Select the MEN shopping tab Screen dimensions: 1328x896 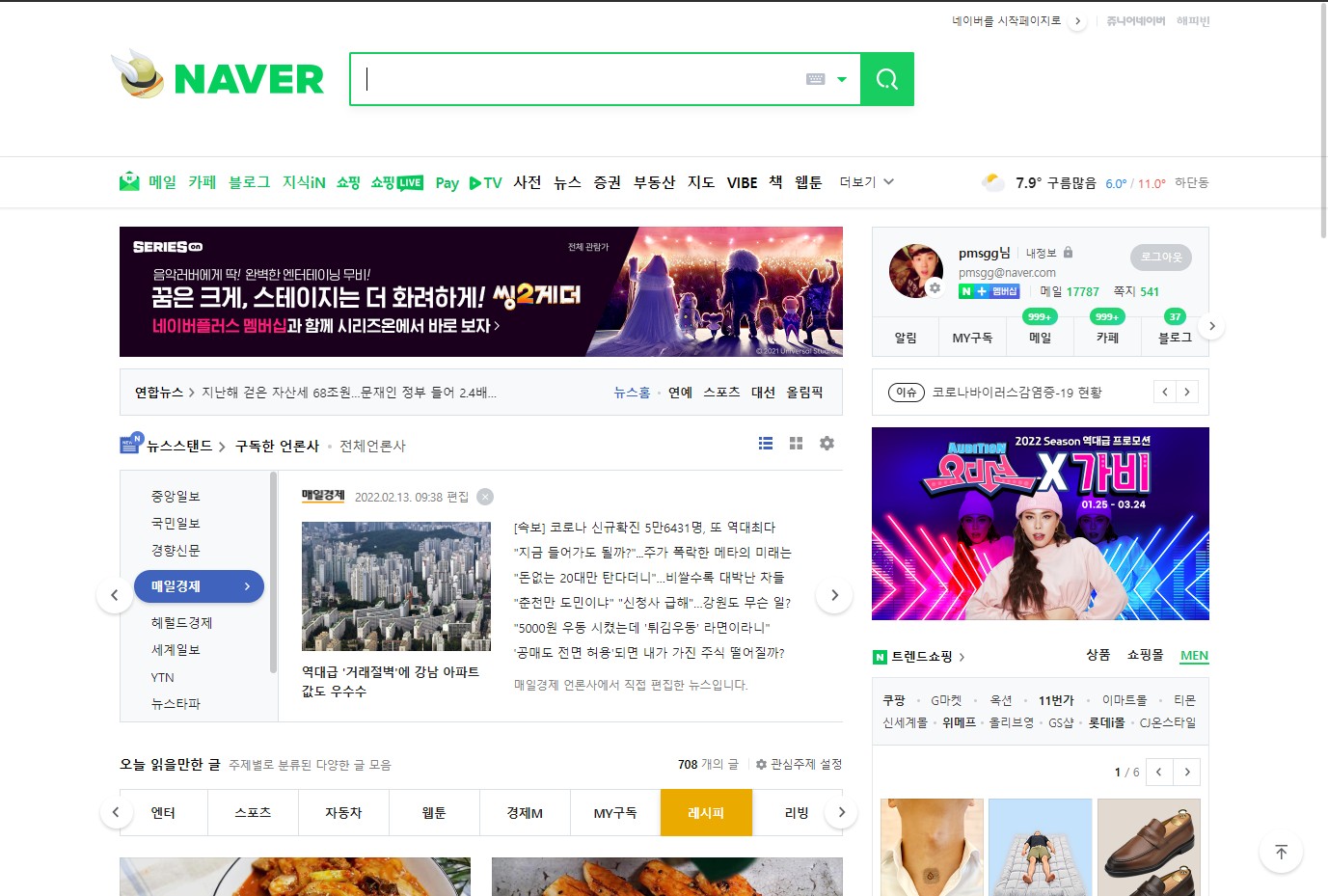point(1194,656)
